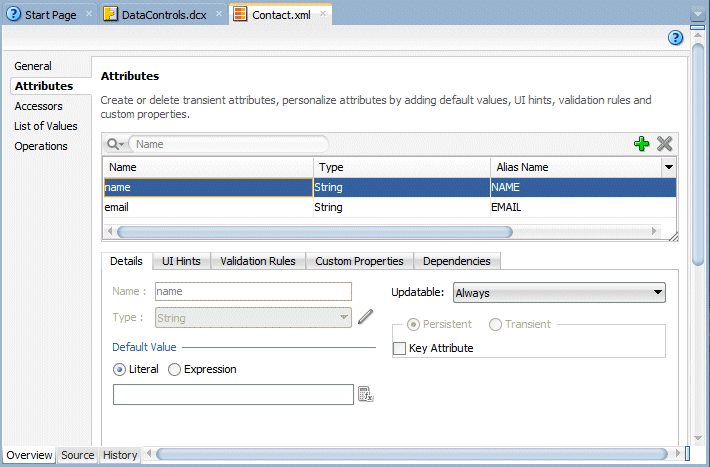Image resolution: width=710 pixels, height=467 pixels.
Task: Click the editor vertical scrollbar thumb
Action: pos(698,154)
